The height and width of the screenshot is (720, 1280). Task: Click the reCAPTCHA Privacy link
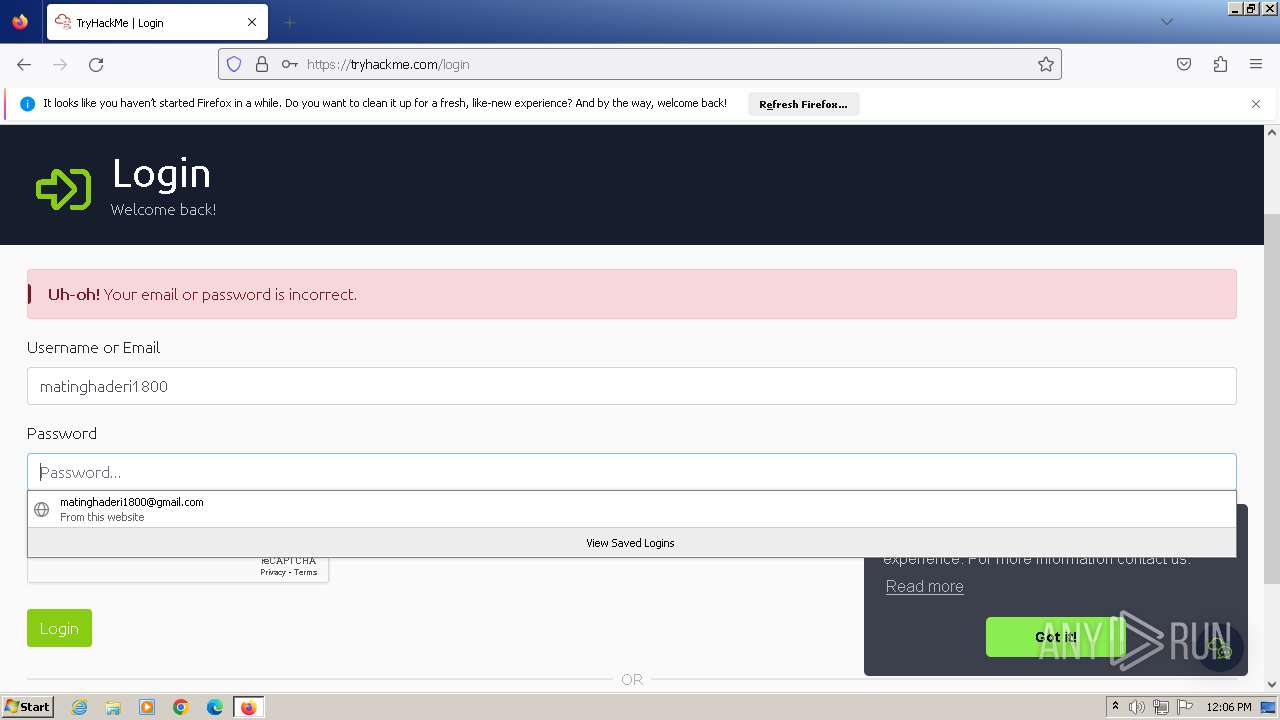[273, 572]
